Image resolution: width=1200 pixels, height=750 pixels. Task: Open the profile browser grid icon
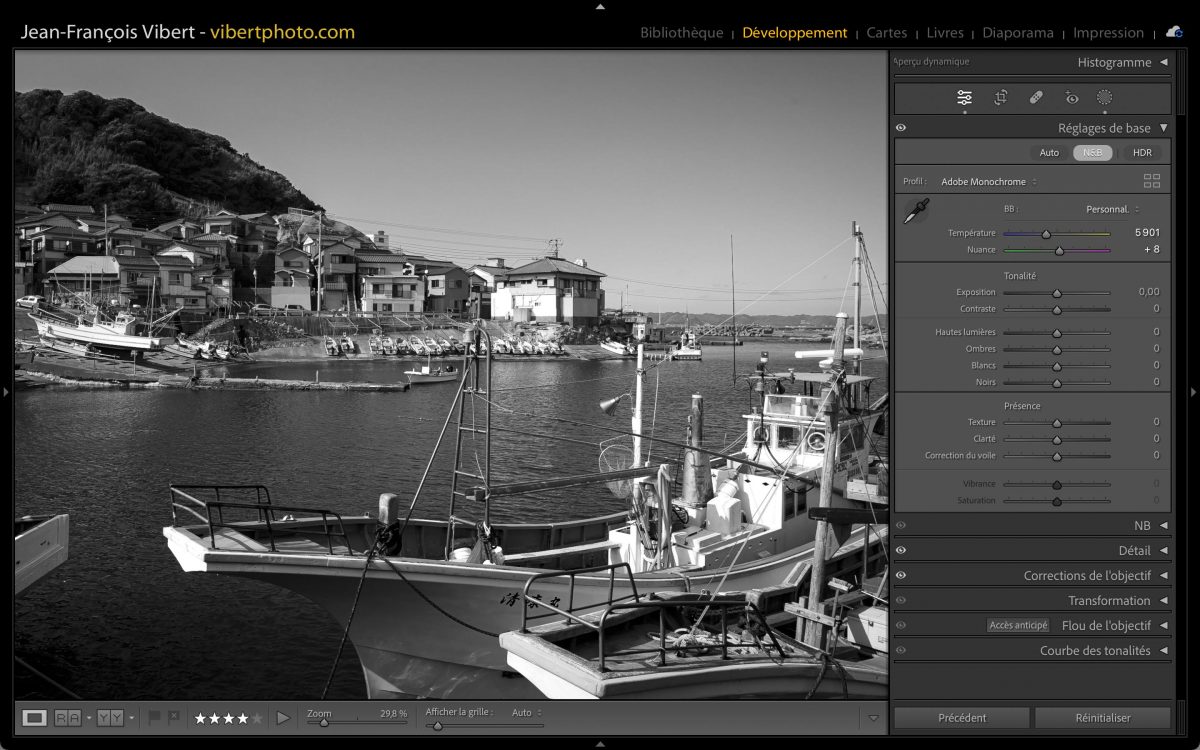click(1152, 181)
